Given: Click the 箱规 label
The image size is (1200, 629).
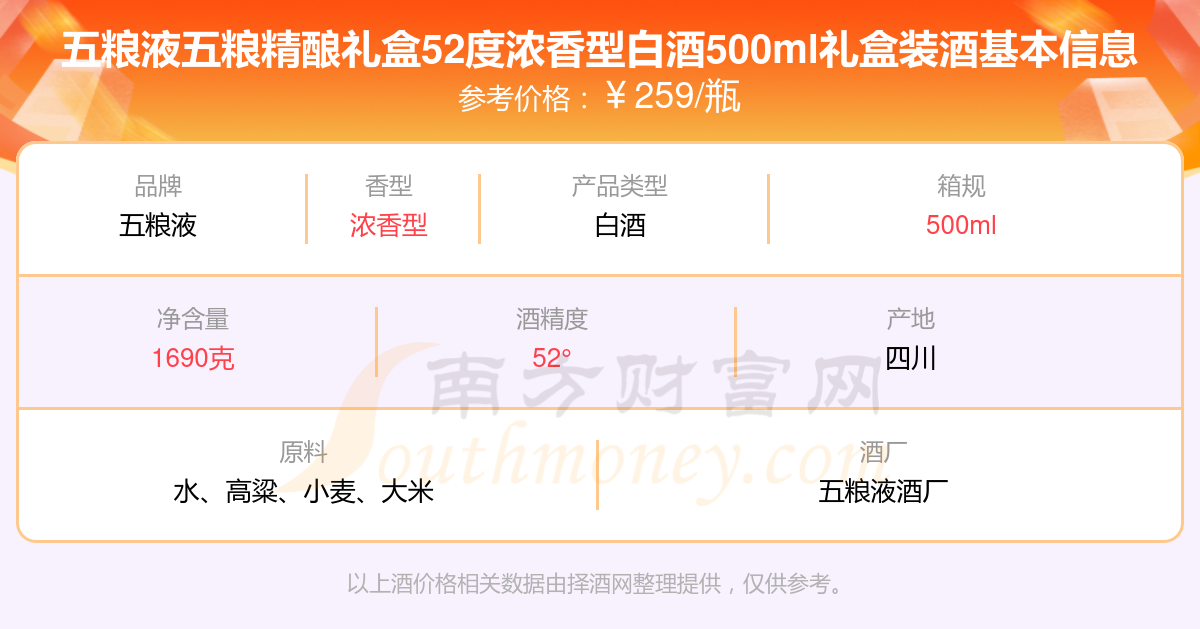Looking at the screenshot, I should point(961,186).
